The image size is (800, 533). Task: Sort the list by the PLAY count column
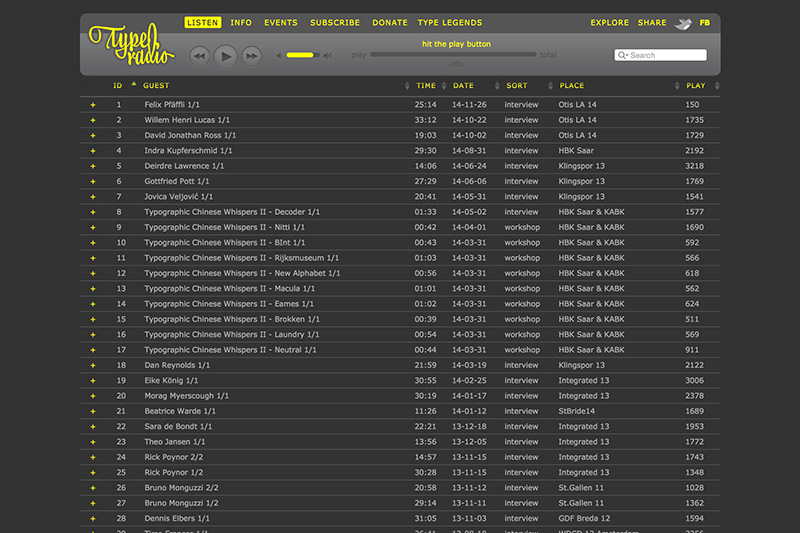[696, 86]
